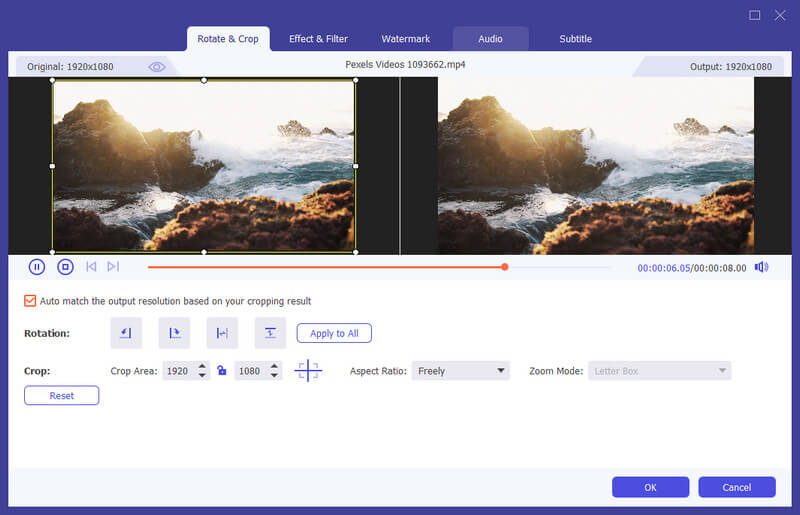The width and height of the screenshot is (800, 515).
Task: Rotate video right 90 degrees
Action: coord(174,333)
